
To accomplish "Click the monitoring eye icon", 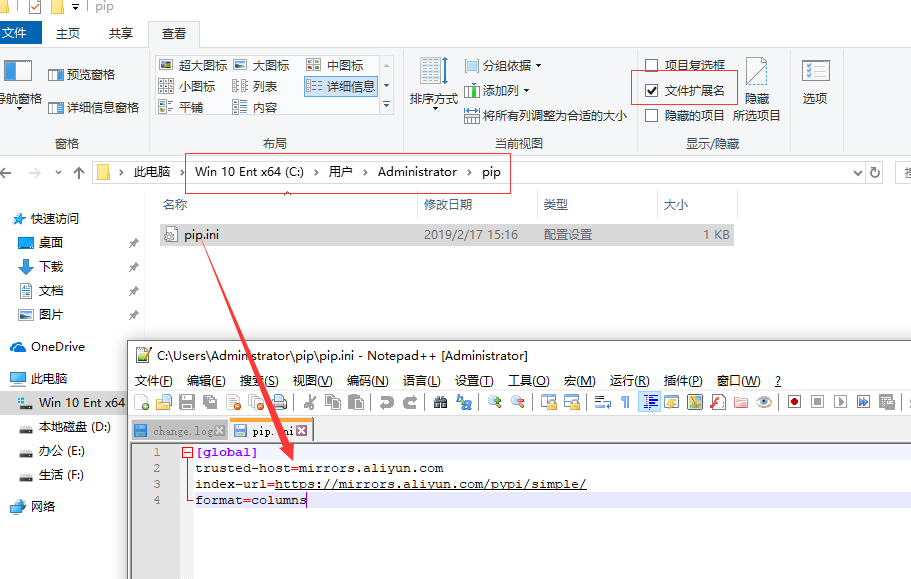I will pos(764,402).
